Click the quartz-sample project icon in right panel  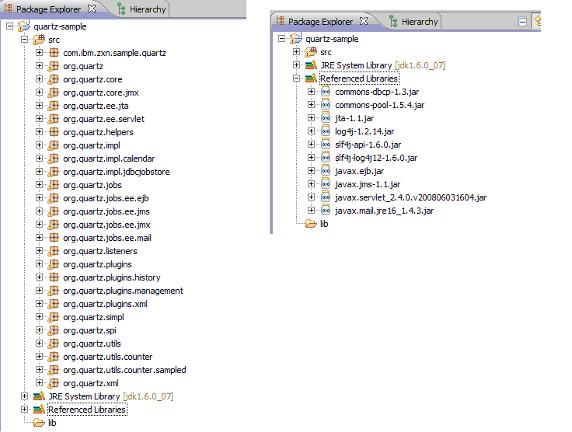[x=296, y=39]
